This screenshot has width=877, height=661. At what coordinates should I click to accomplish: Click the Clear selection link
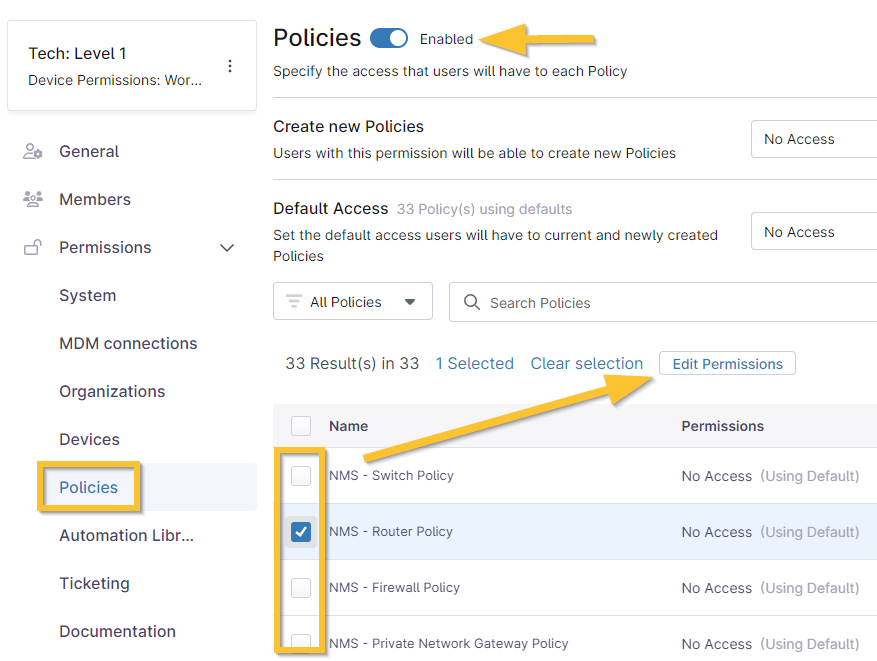(586, 364)
